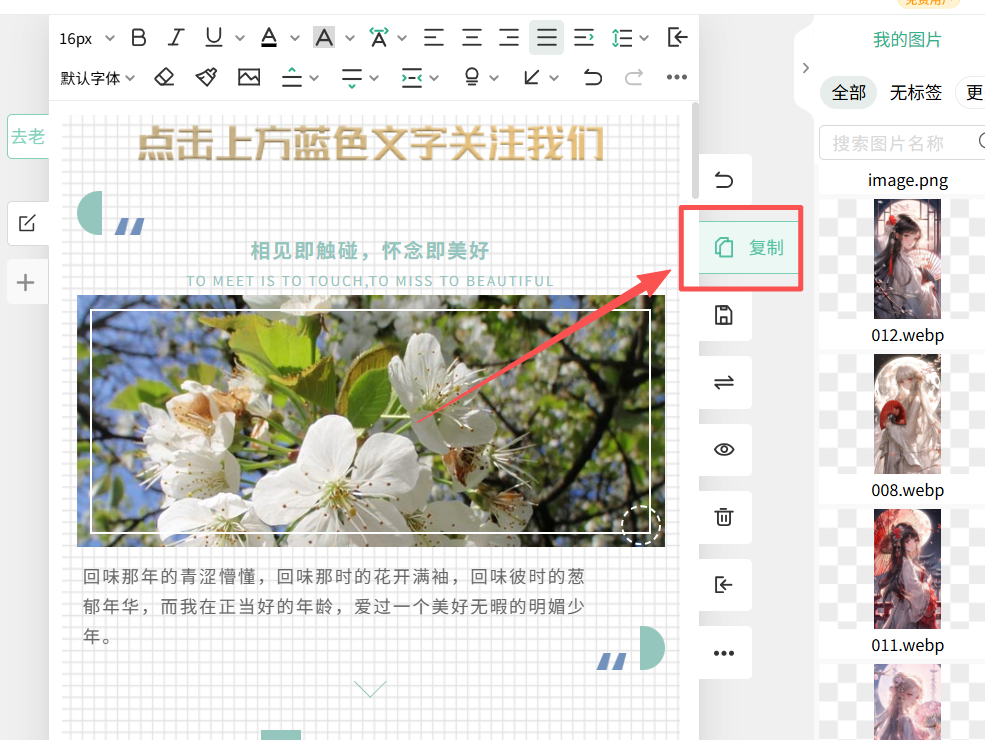Delete with the trash can icon
Viewport: 985px width, 740px height.
point(724,517)
